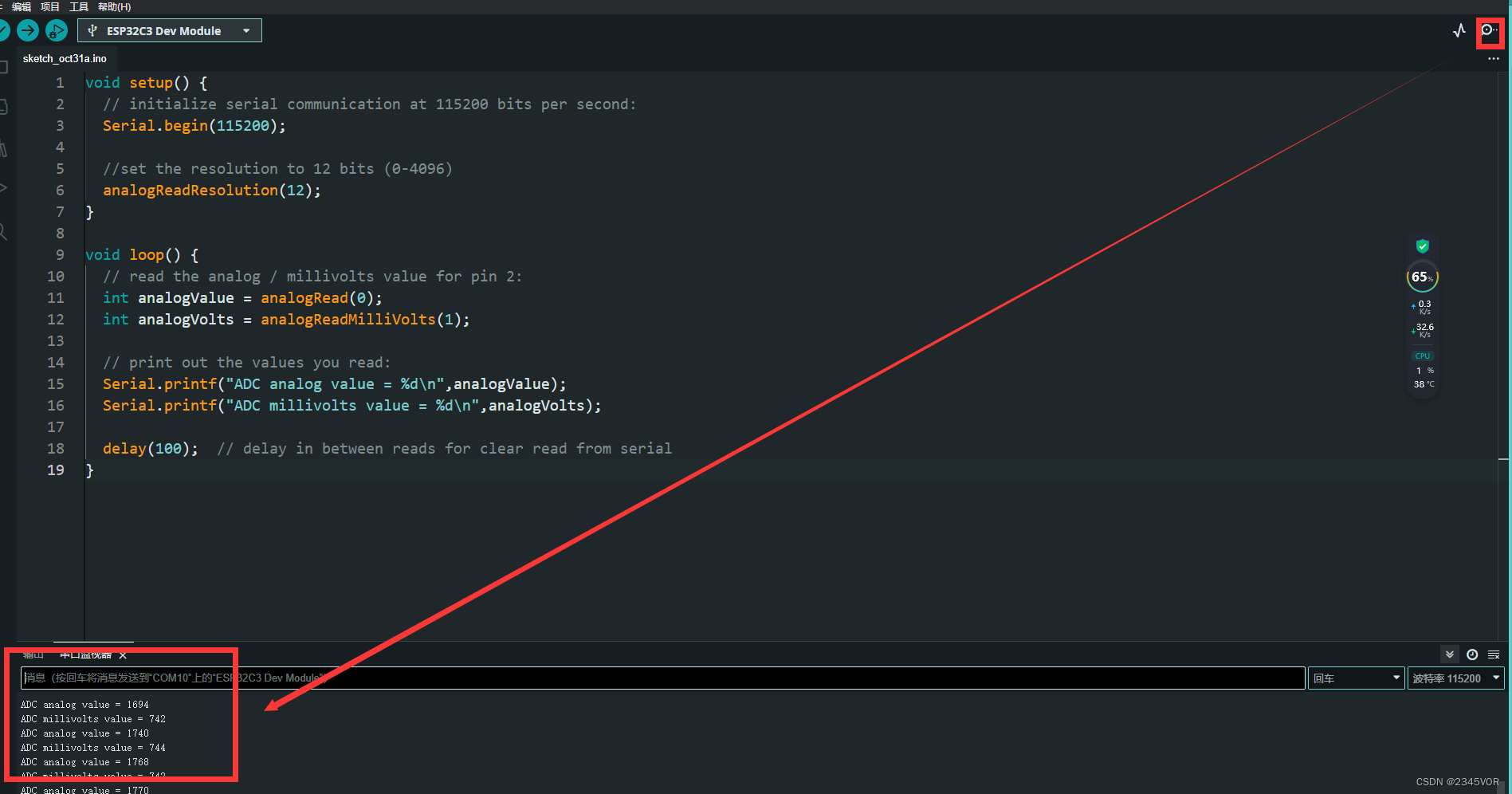The image size is (1512, 794).
Task: Open the Serial Monitor magnifier icon
Action: (x=1488, y=30)
